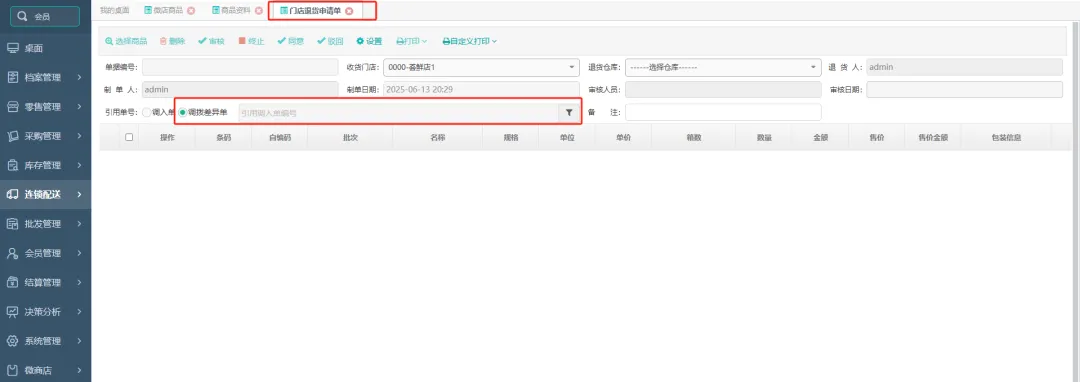
Task: Expand the 自定义打印 dropdown menu
Action: point(470,41)
